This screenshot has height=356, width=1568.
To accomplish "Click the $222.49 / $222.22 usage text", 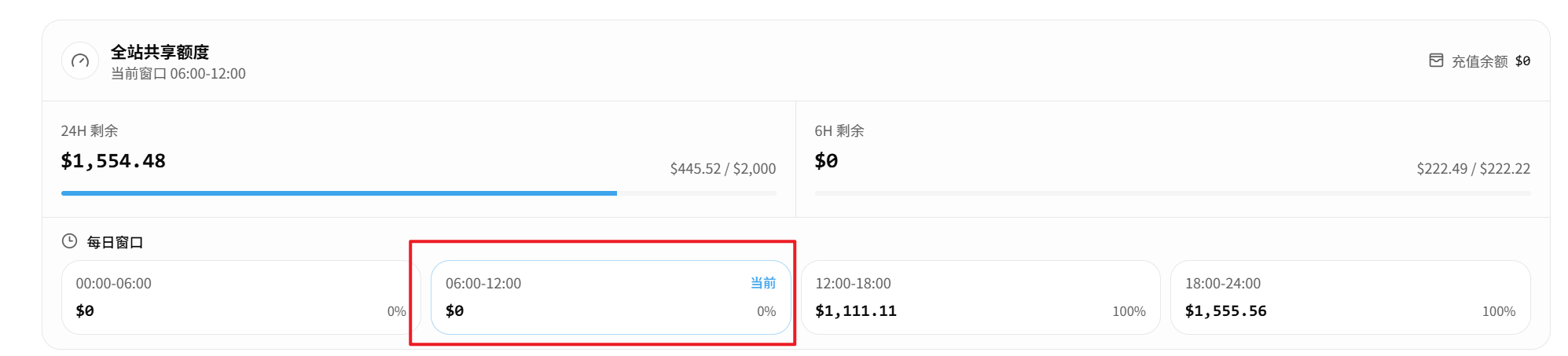I will pos(1474,169).
